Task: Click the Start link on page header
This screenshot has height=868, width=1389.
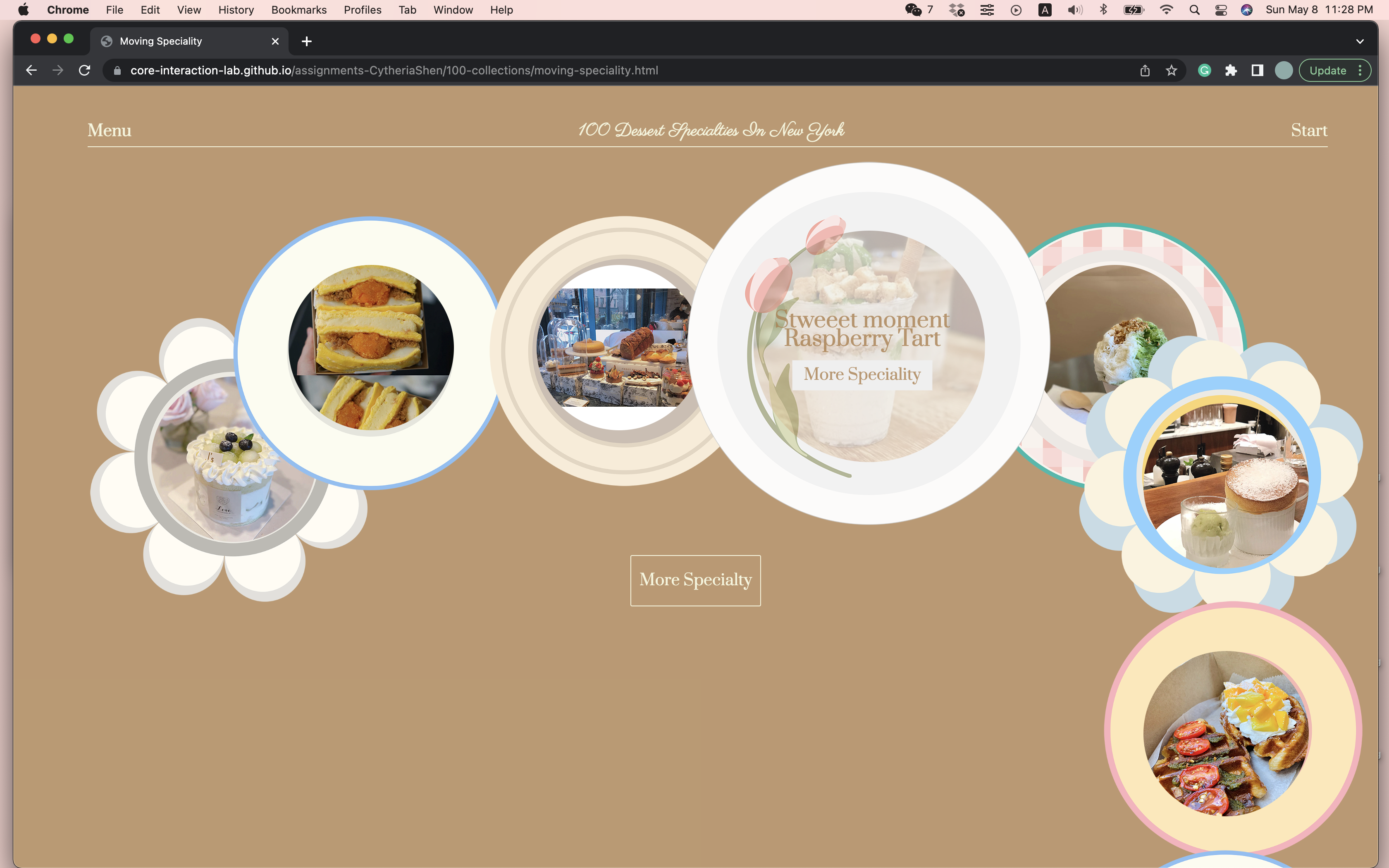Action: pos(1309,130)
